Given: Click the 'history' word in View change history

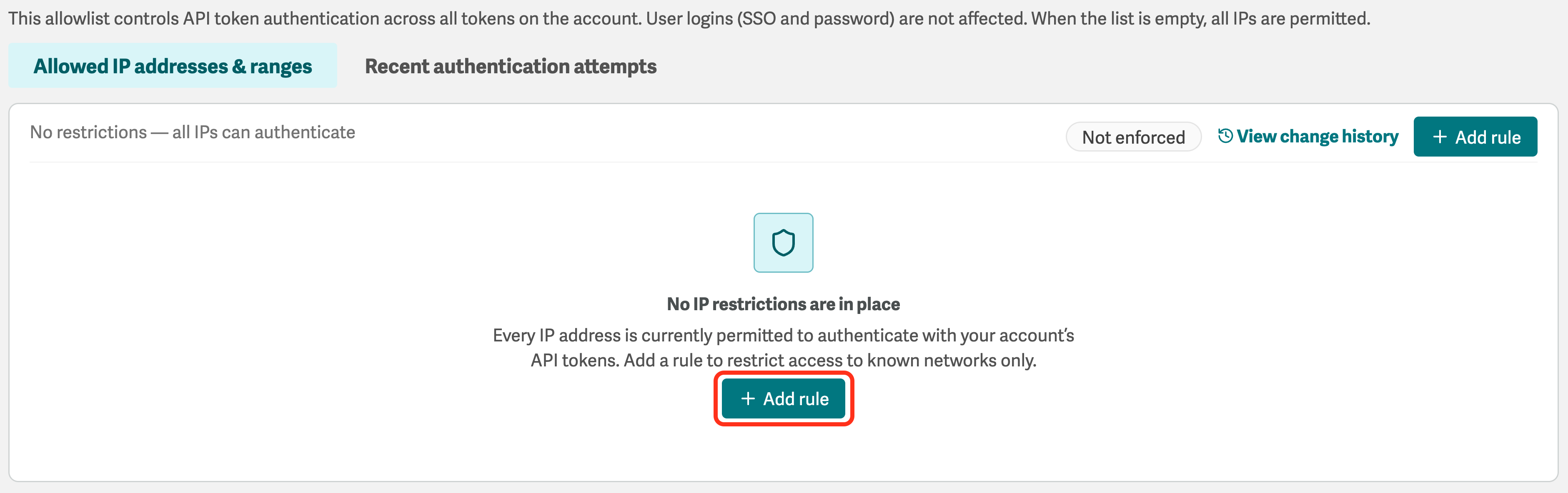Looking at the screenshot, I should pos(1370,136).
